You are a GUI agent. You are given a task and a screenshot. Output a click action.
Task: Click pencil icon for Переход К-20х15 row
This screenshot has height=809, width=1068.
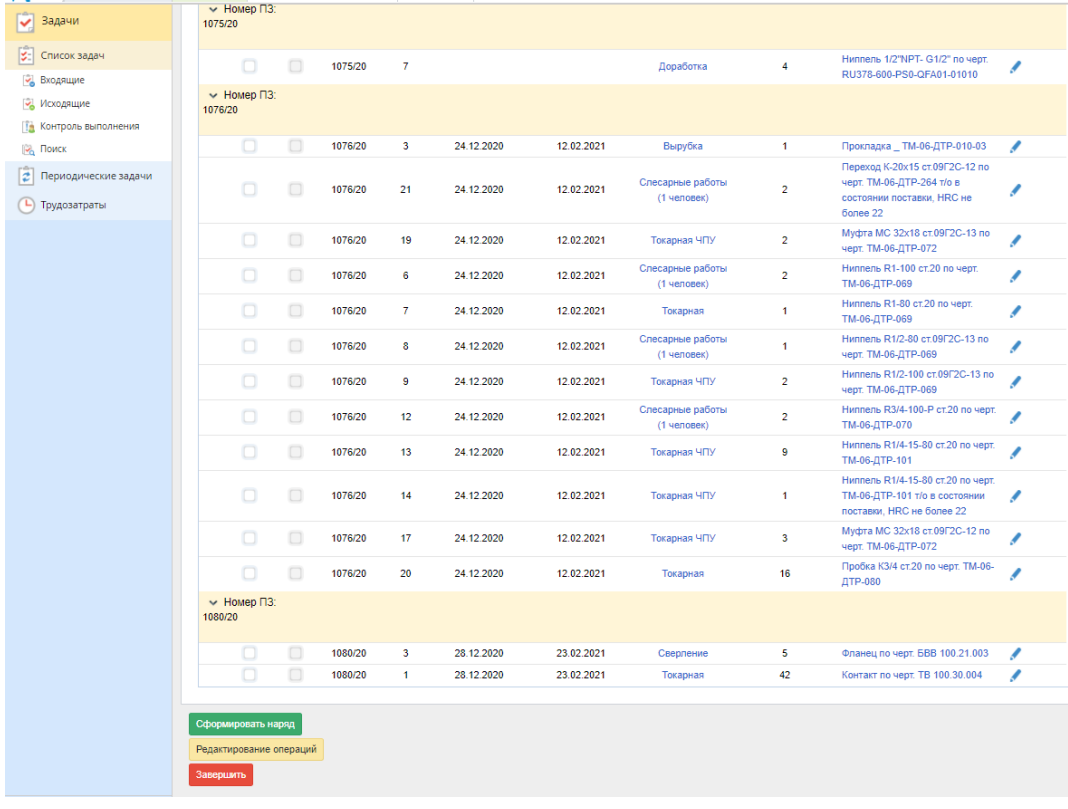coord(1016,190)
